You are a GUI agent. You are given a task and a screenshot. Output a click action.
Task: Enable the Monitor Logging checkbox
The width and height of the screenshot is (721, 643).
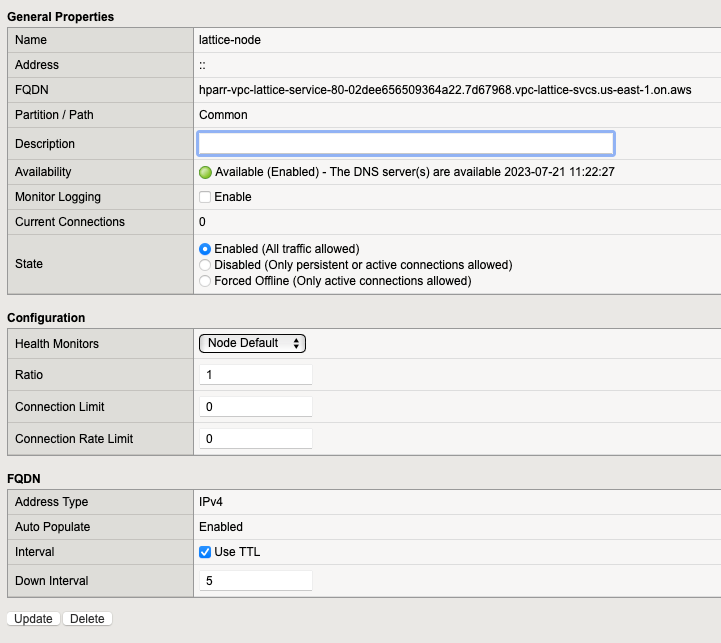pyautogui.click(x=205, y=197)
